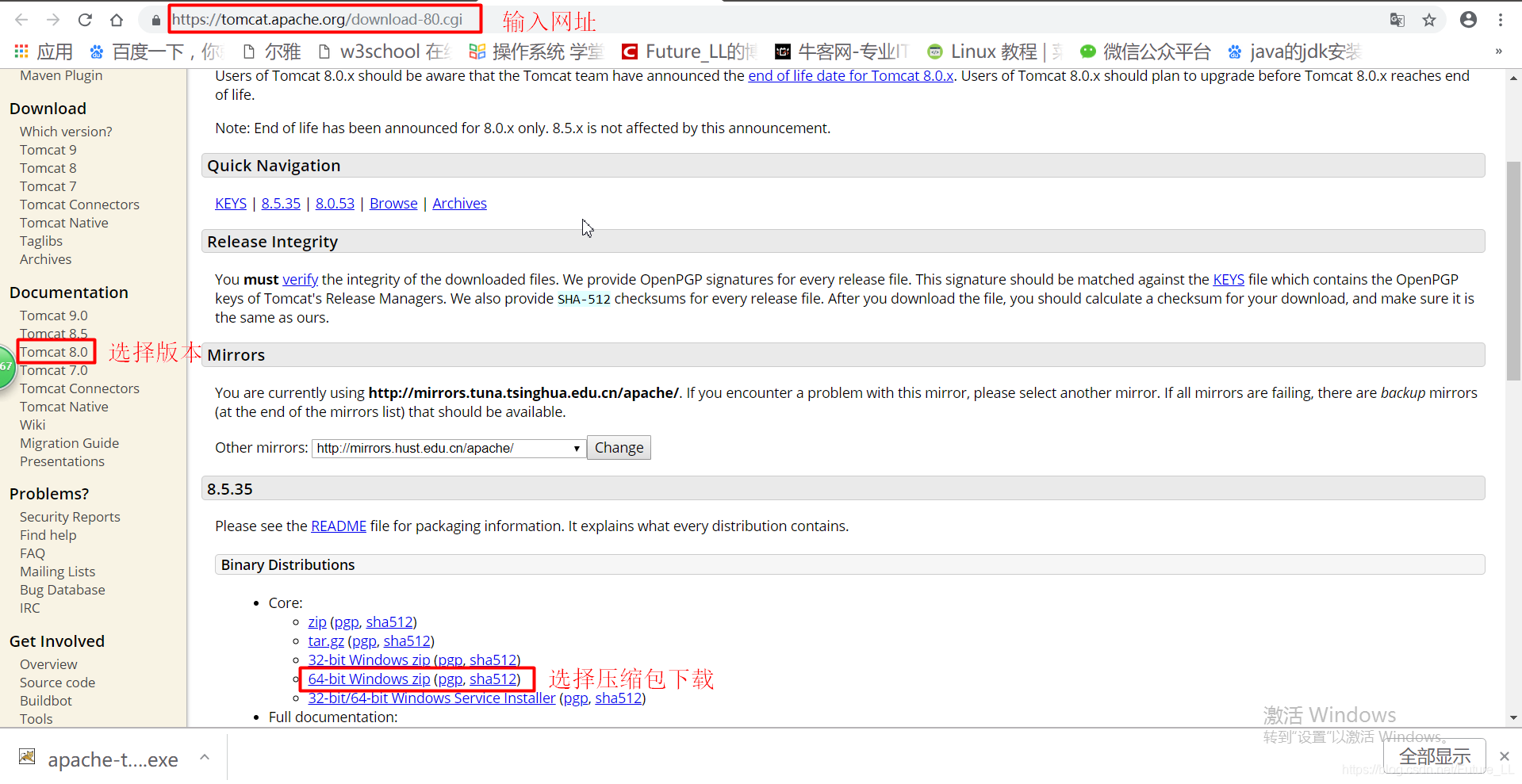The width and height of the screenshot is (1522, 784).
Task: Open the 百度一下 bookmark
Action: 155,52
